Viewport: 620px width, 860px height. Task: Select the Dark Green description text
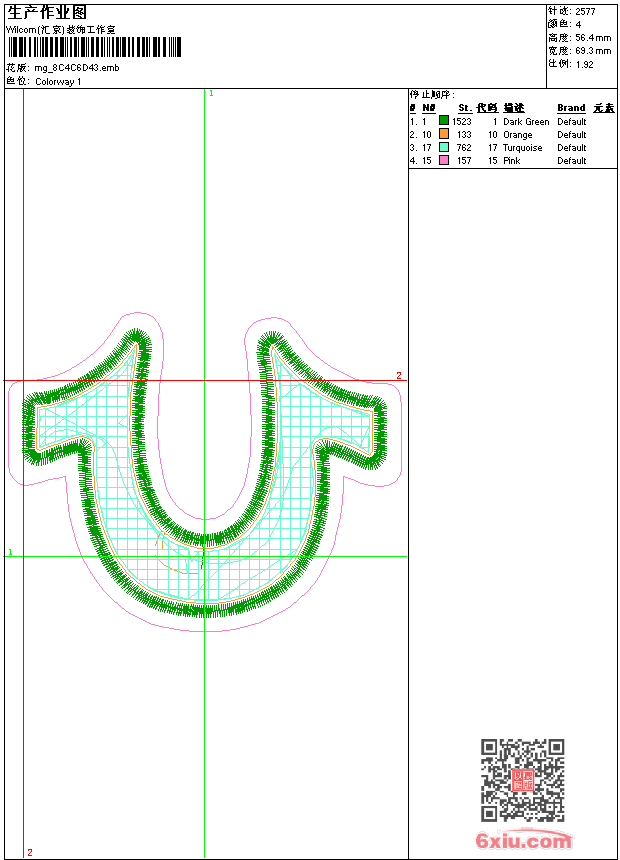click(526, 122)
